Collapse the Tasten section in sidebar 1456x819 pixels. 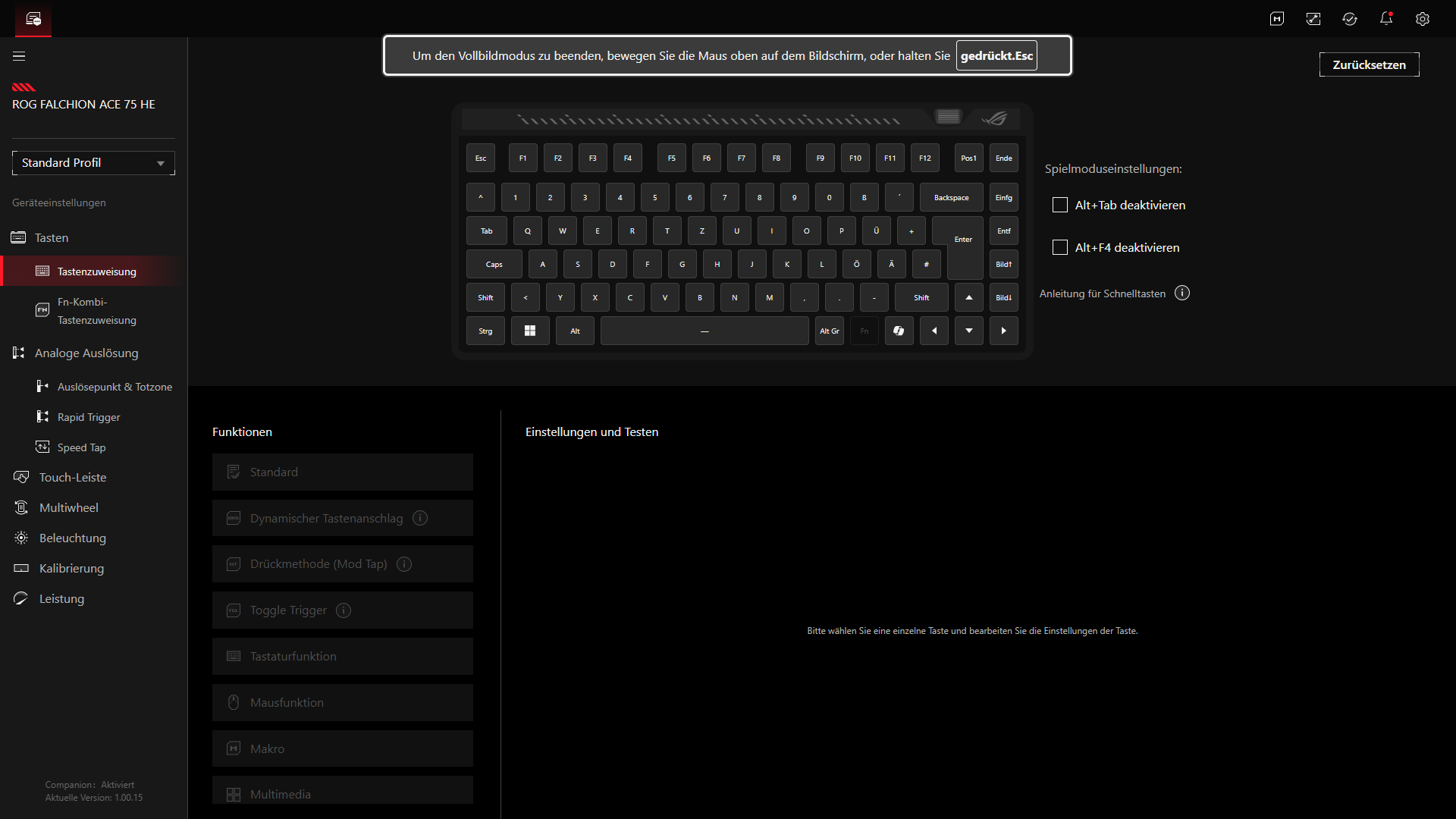click(x=52, y=238)
